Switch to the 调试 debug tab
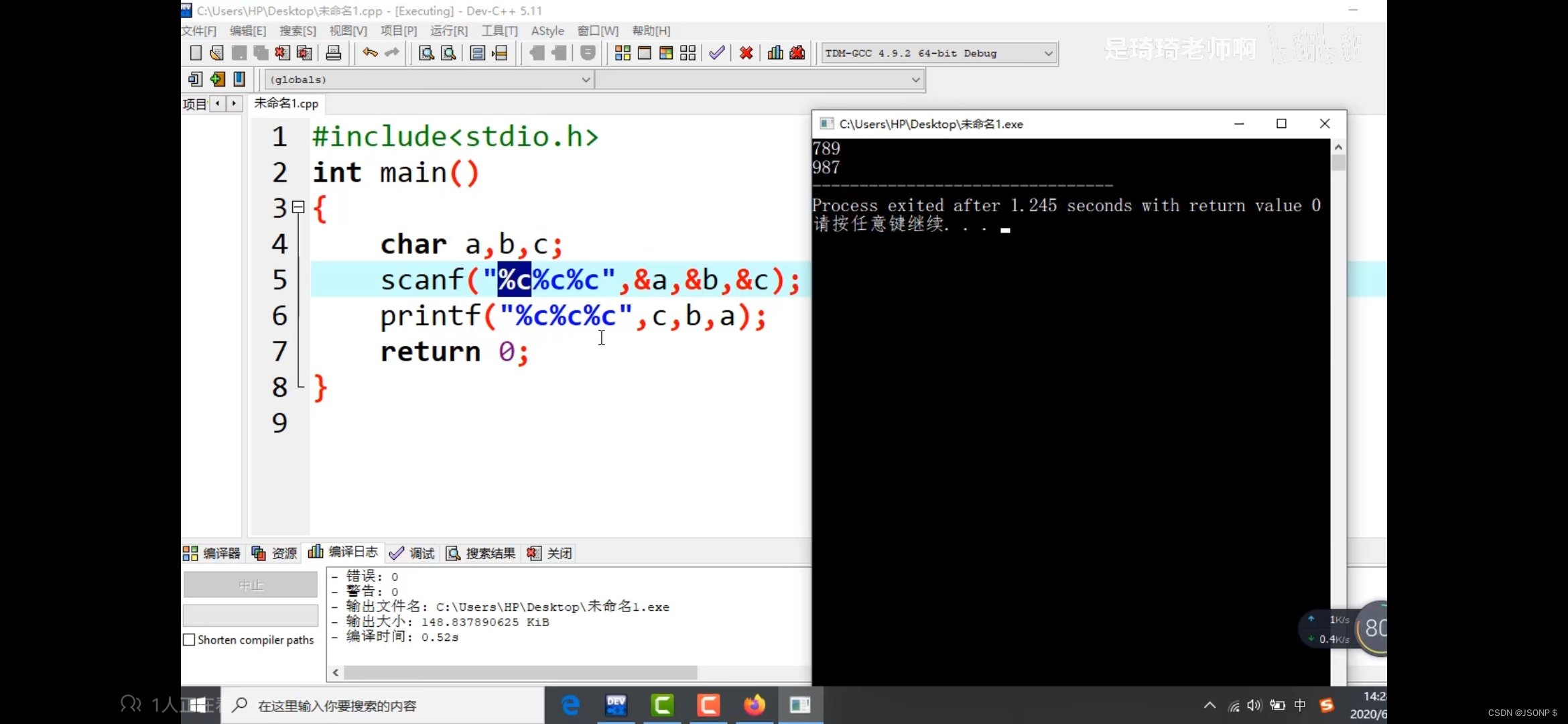Viewport: 1568px width, 724px height. point(413,553)
